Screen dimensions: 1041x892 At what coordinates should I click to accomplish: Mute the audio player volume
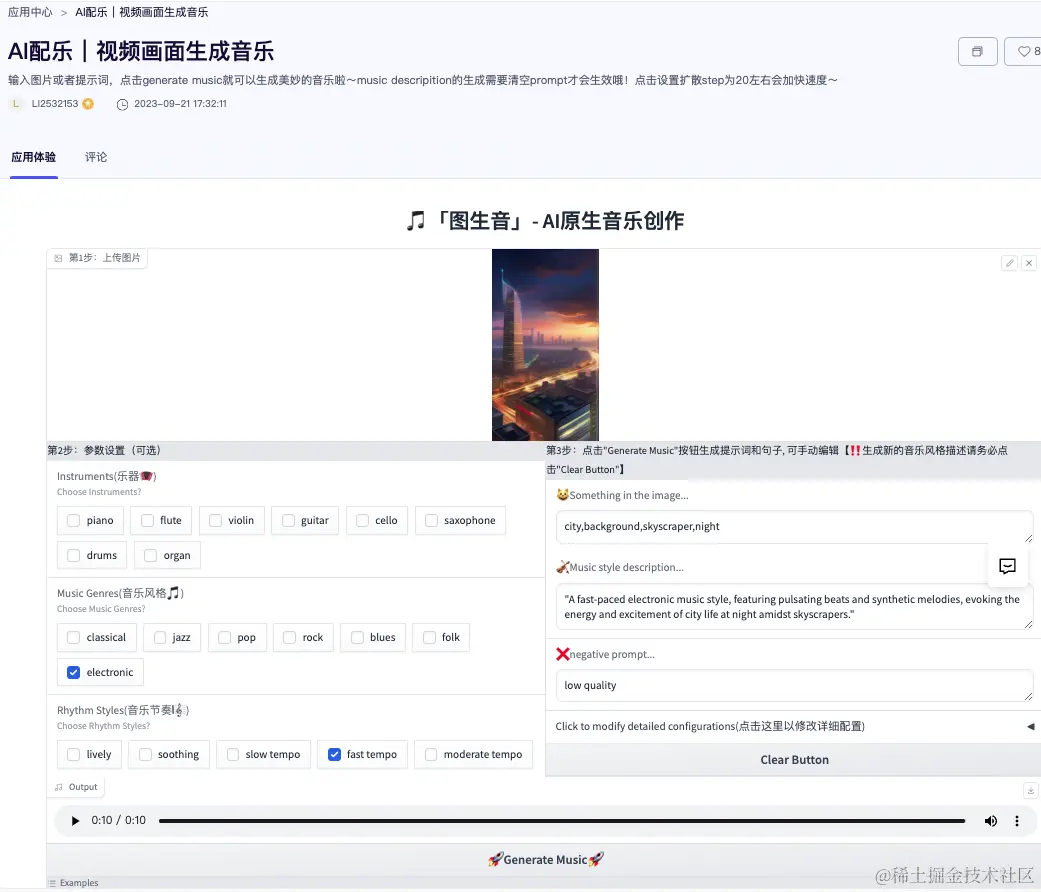pyautogui.click(x=991, y=821)
